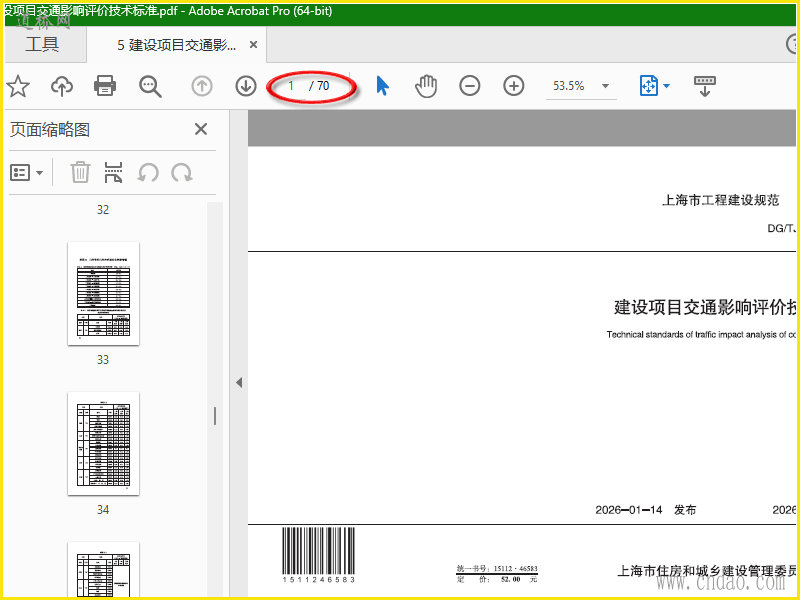This screenshot has width=800, height=600.
Task: Click the extract/split pages icon
Action: pyautogui.click(x=113, y=172)
